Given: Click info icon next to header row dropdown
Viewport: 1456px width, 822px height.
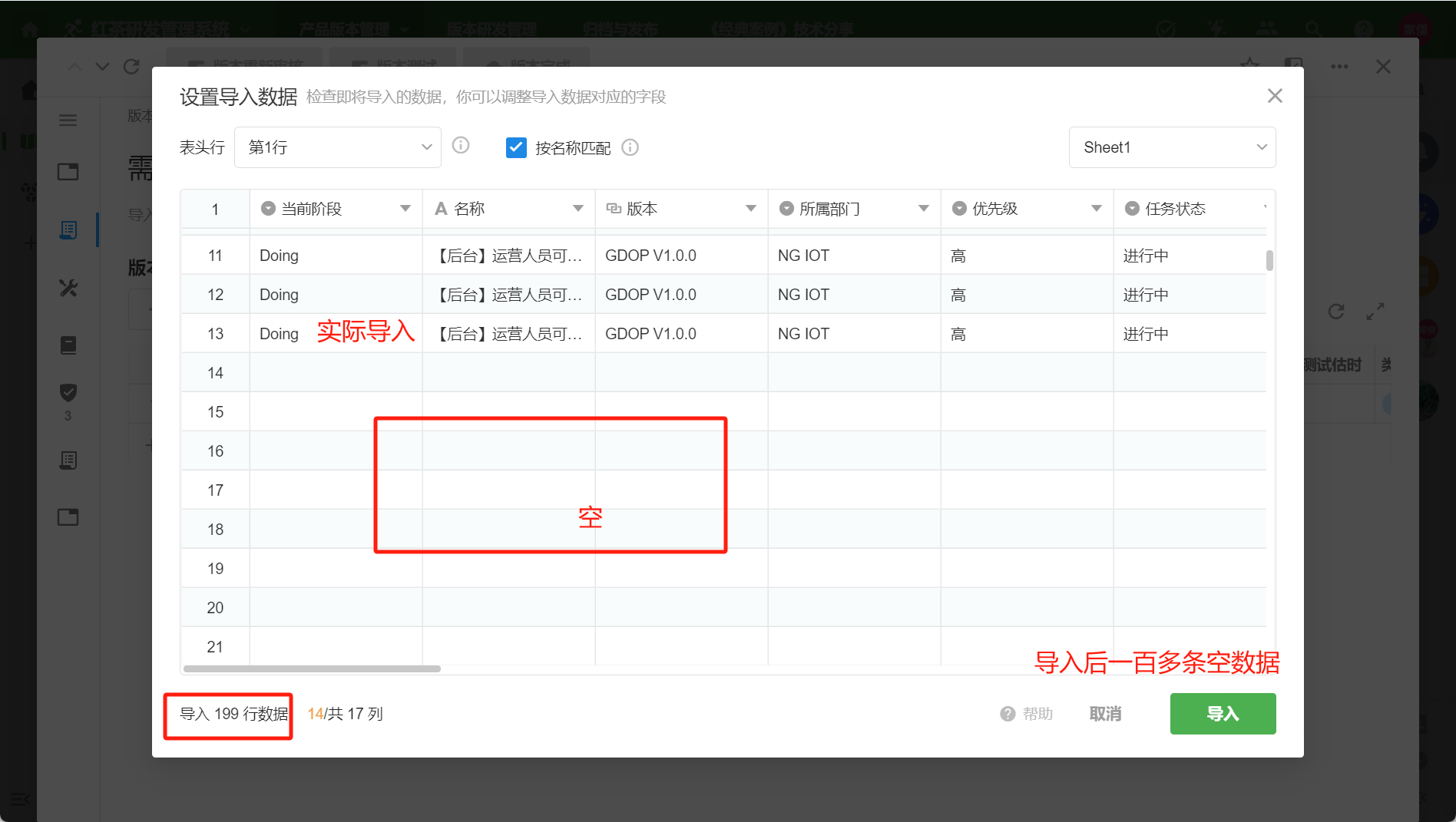Looking at the screenshot, I should [x=461, y=146].
